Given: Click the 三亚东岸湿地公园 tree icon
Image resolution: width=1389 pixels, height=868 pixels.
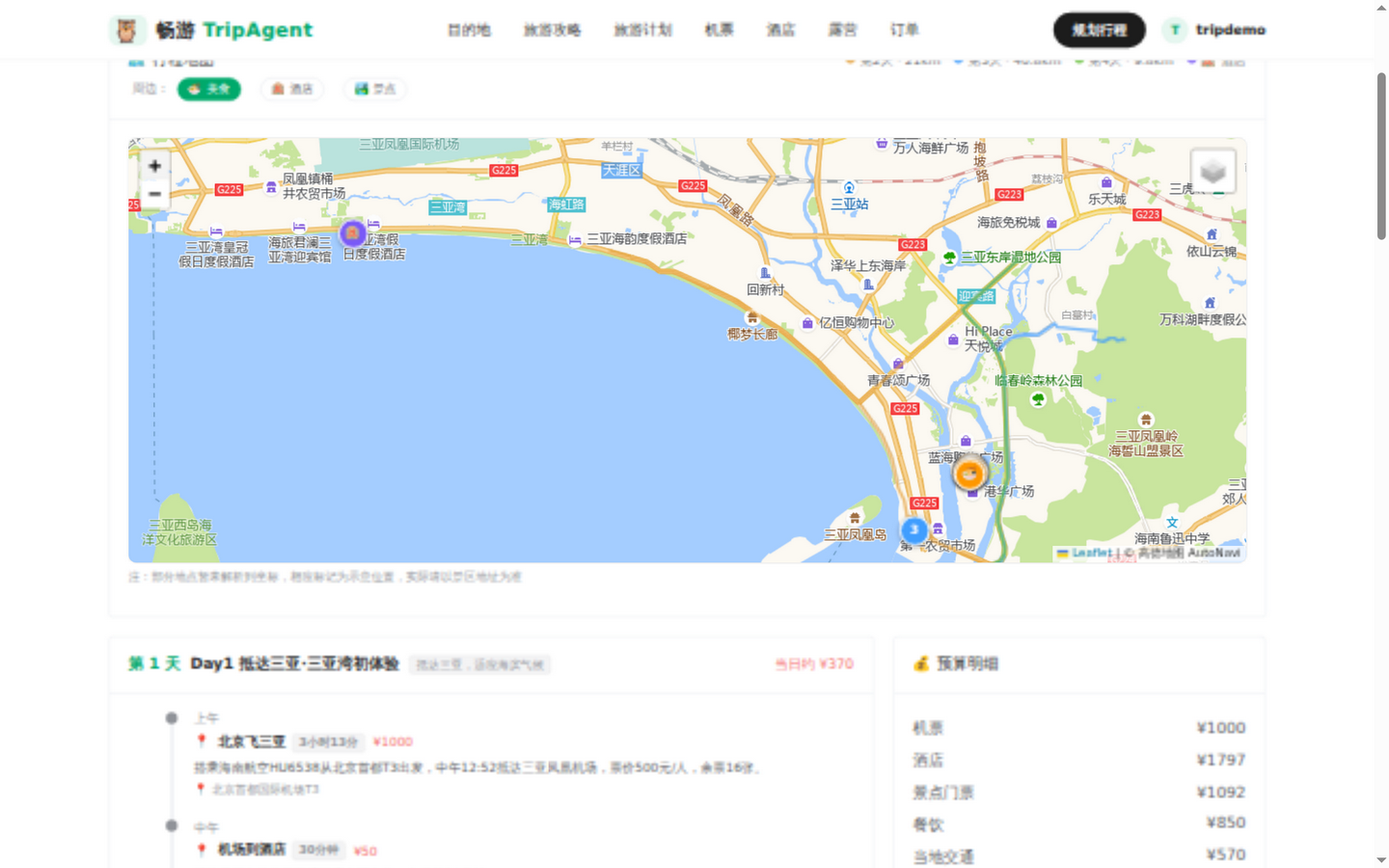Looking at the screenshot, I should [x=950, y=258].
